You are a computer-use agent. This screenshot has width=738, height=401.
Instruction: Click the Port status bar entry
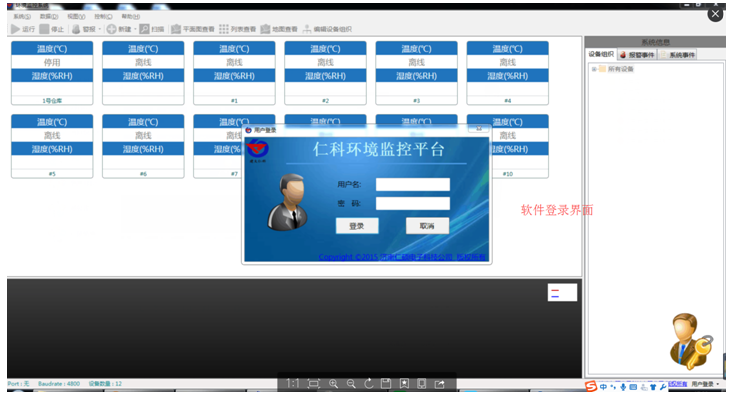tap(18, 384)
